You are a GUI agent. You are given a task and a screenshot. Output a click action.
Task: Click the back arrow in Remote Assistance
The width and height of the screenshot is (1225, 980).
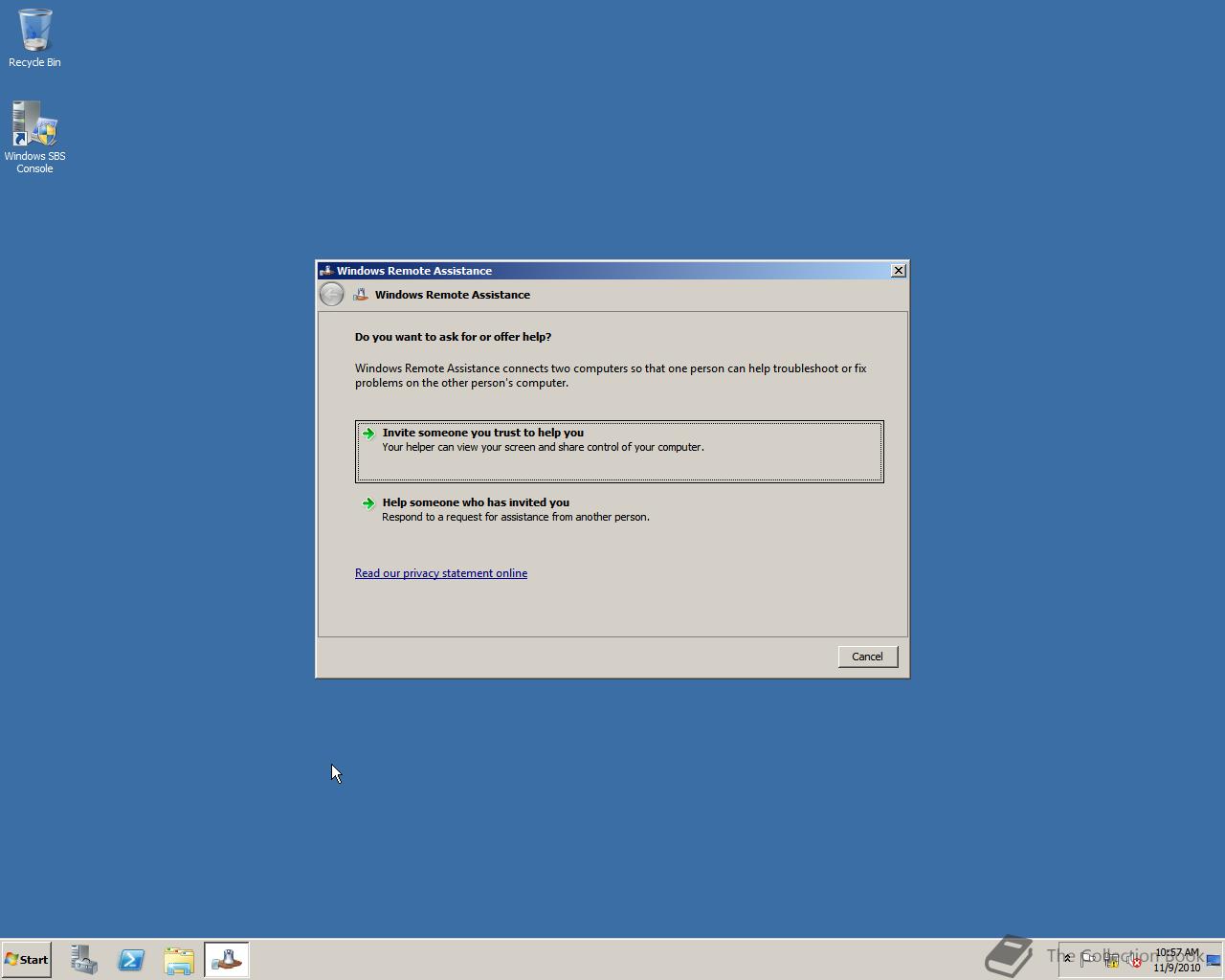pyautogui.click(x=331, y=295)
